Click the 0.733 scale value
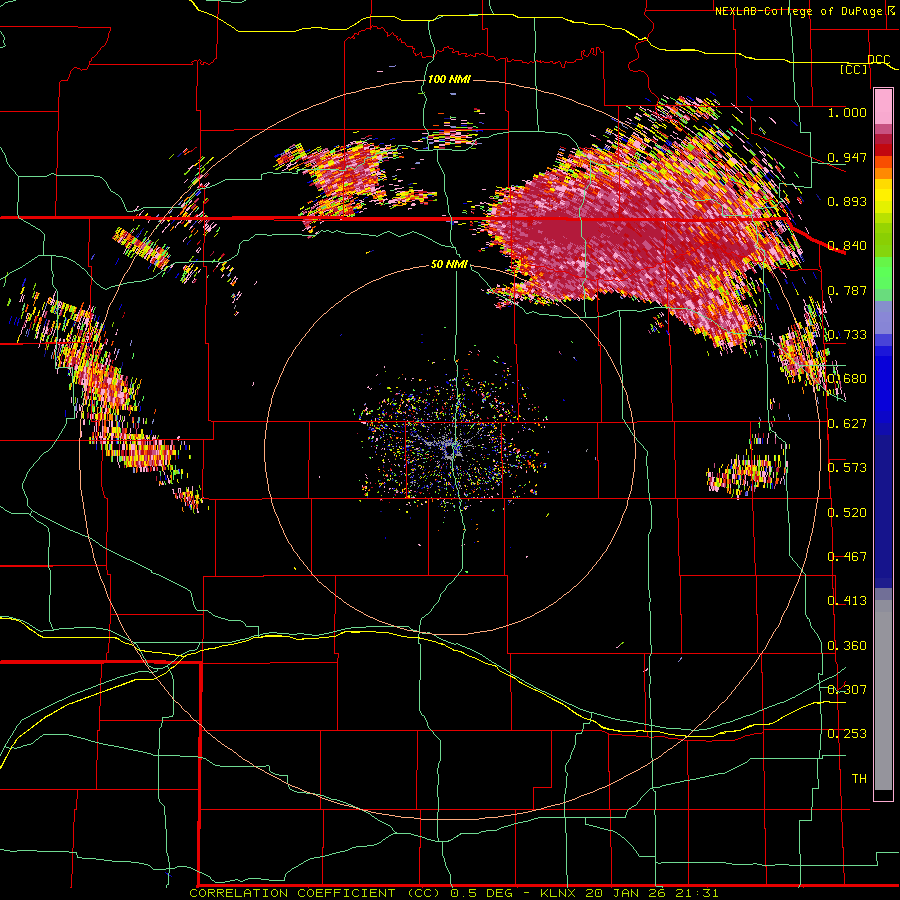The image size is (900, 900). click(847, 335)
